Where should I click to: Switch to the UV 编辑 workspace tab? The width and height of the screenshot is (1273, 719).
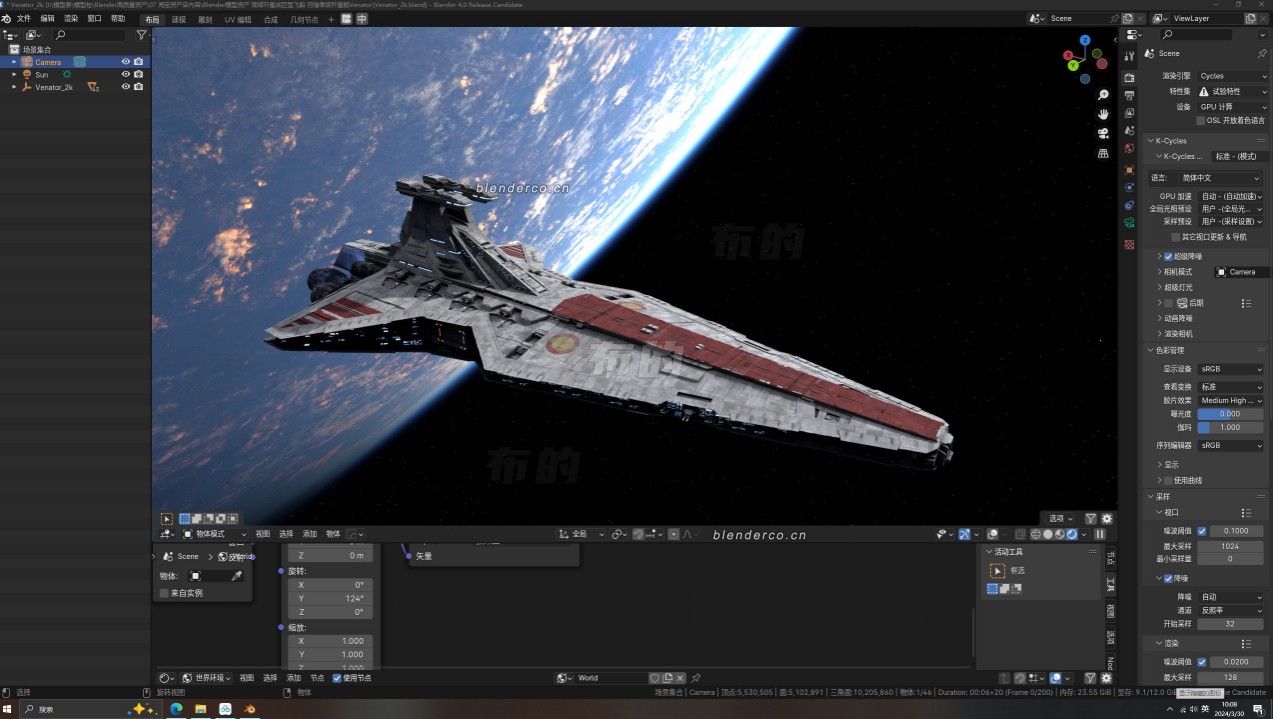pos(238,19)
